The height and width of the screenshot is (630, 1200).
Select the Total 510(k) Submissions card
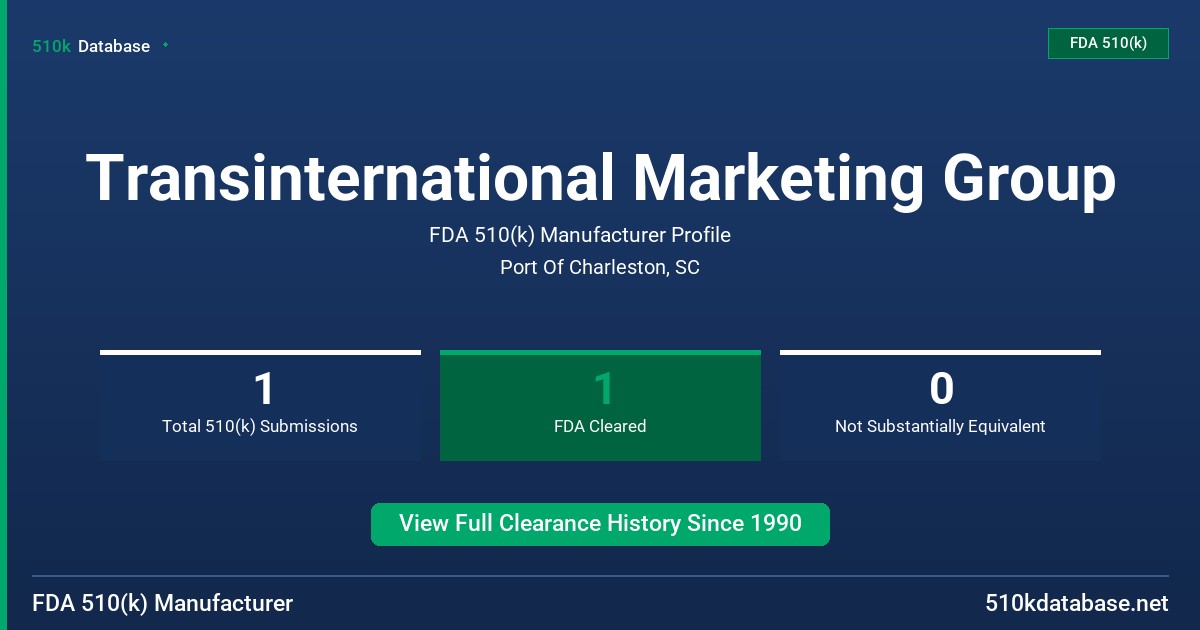coord(260,405)
